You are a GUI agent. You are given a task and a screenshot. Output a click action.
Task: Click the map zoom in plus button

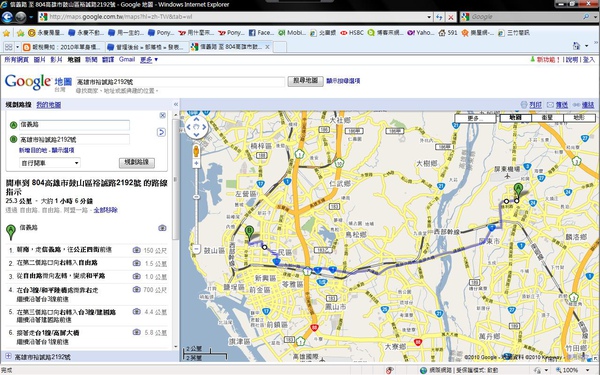point(196,163)
